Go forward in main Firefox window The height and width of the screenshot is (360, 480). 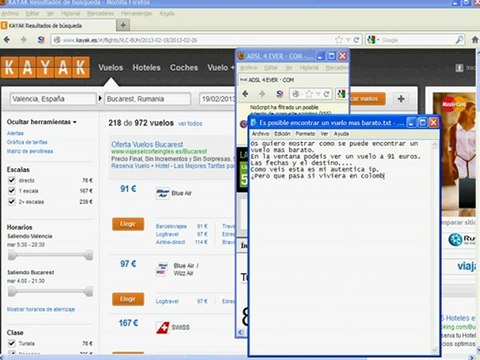(x=23, y=40)
